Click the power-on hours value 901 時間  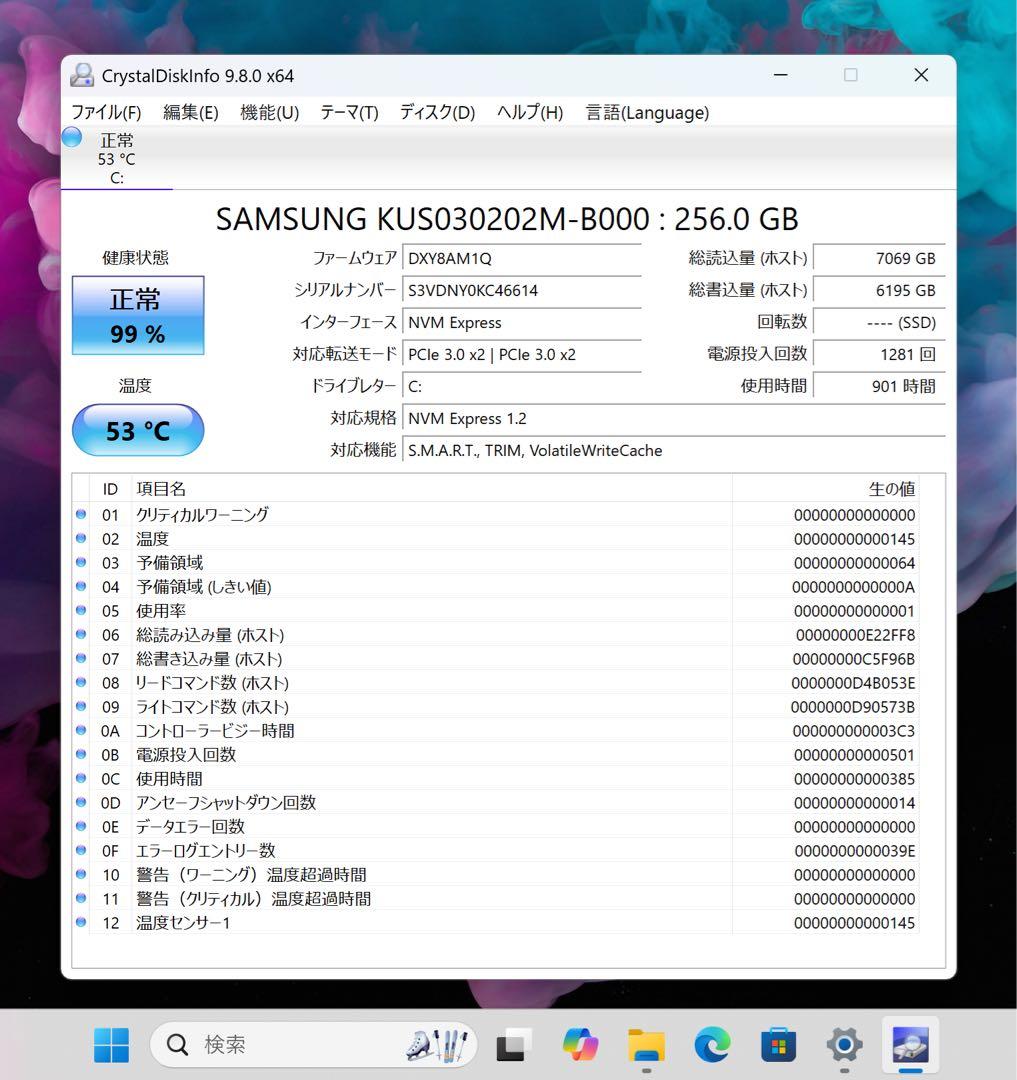pos(879,386)
